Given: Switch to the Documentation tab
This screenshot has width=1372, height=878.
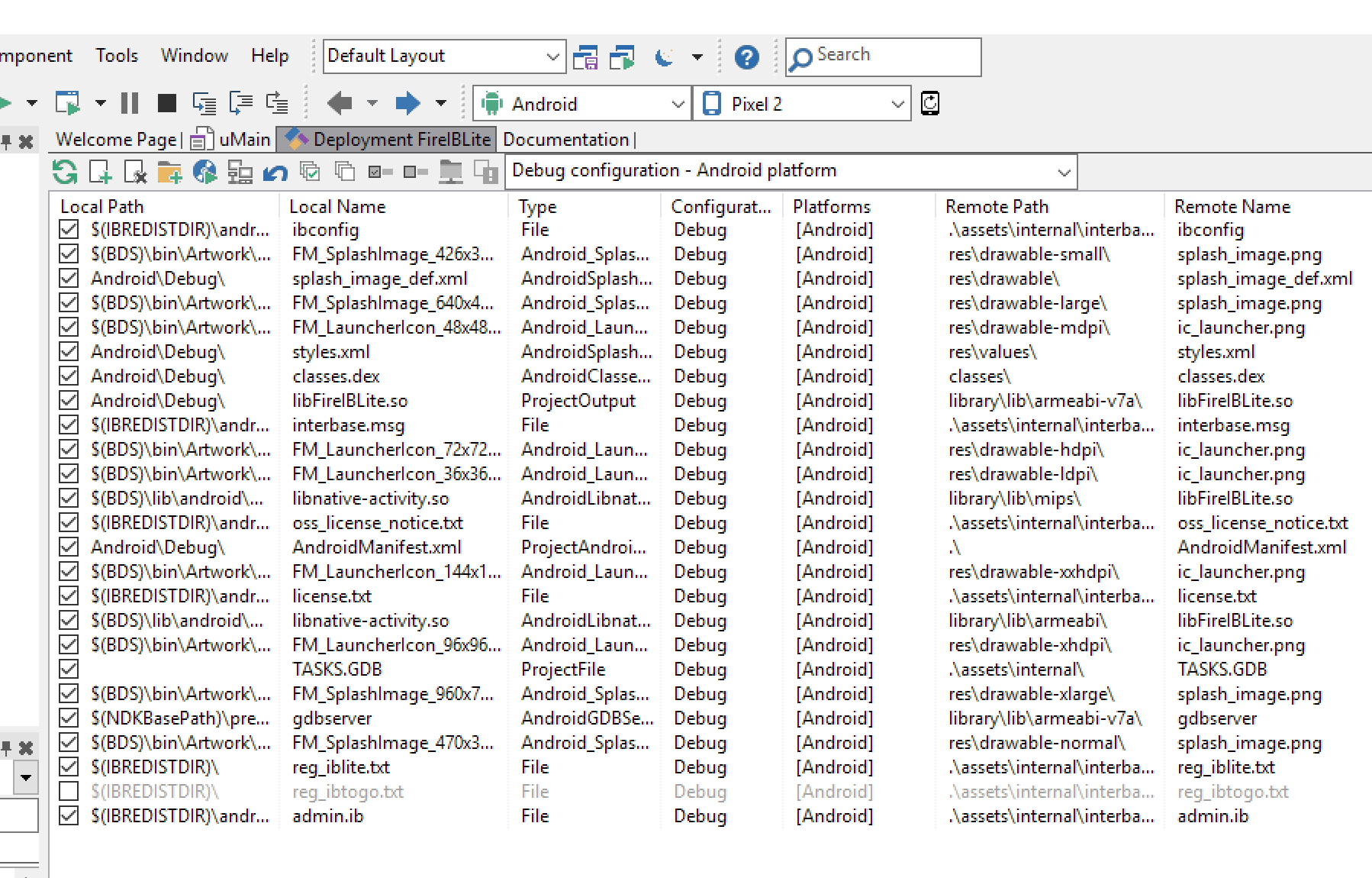Looking at the screenshot, I should click(566, 140).
